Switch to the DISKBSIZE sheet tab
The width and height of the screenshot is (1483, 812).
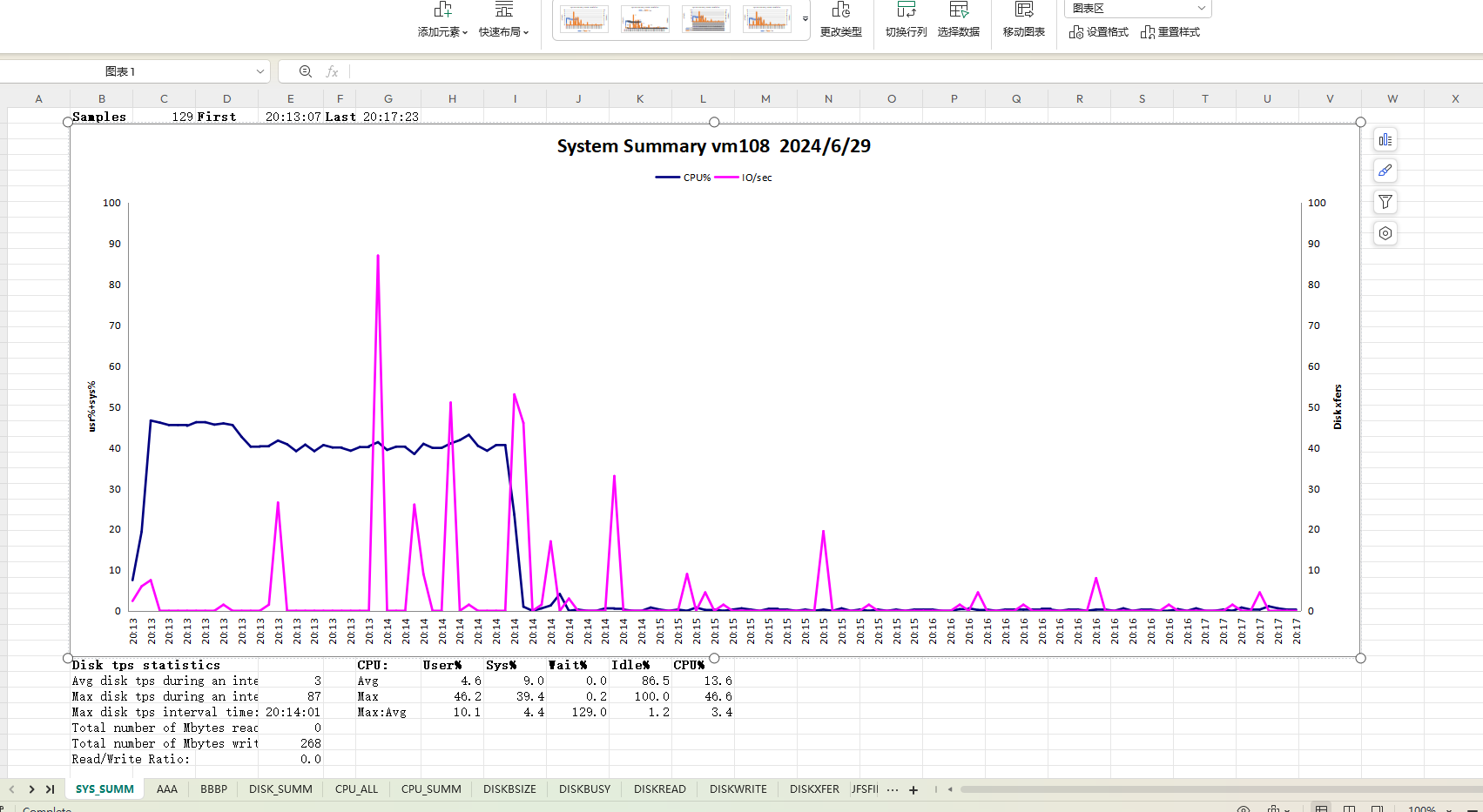coord(509,789)
